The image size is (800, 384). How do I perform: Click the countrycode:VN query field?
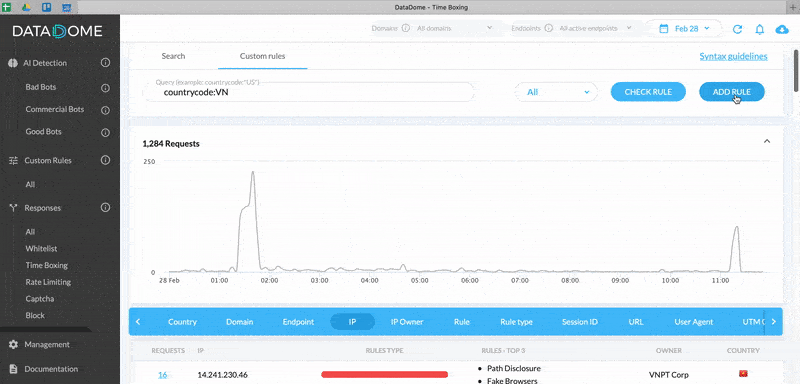309,92
